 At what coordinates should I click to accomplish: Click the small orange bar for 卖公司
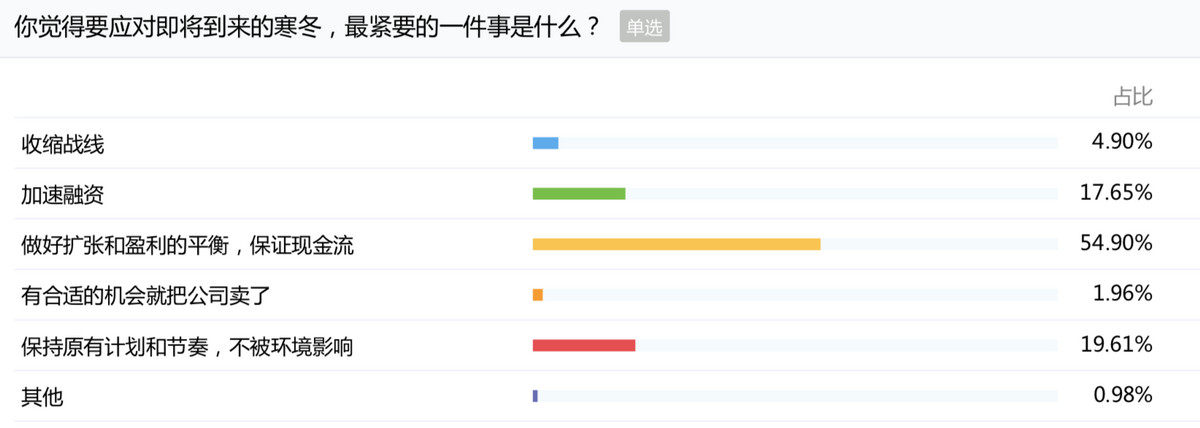point(538,295)
